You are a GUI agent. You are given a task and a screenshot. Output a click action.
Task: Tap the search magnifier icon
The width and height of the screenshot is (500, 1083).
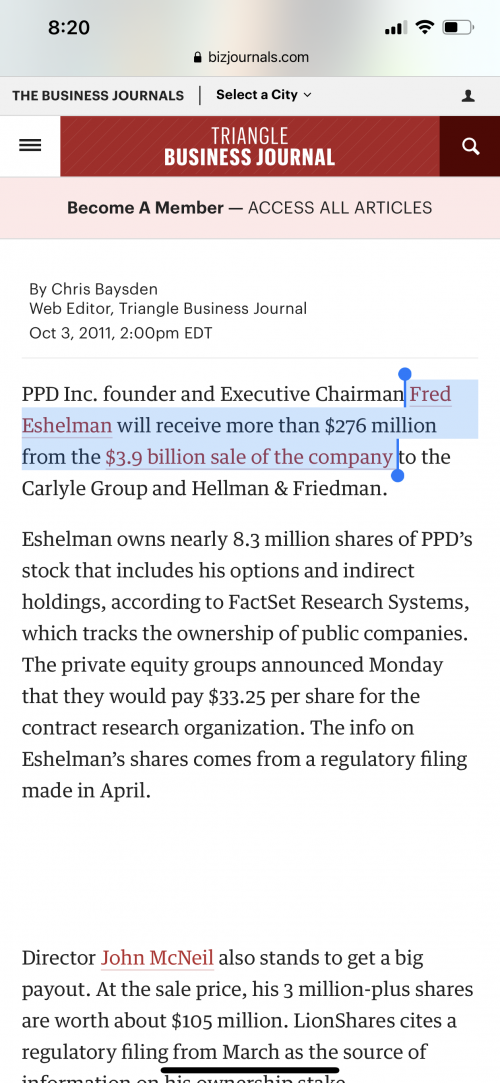[470, 146]
